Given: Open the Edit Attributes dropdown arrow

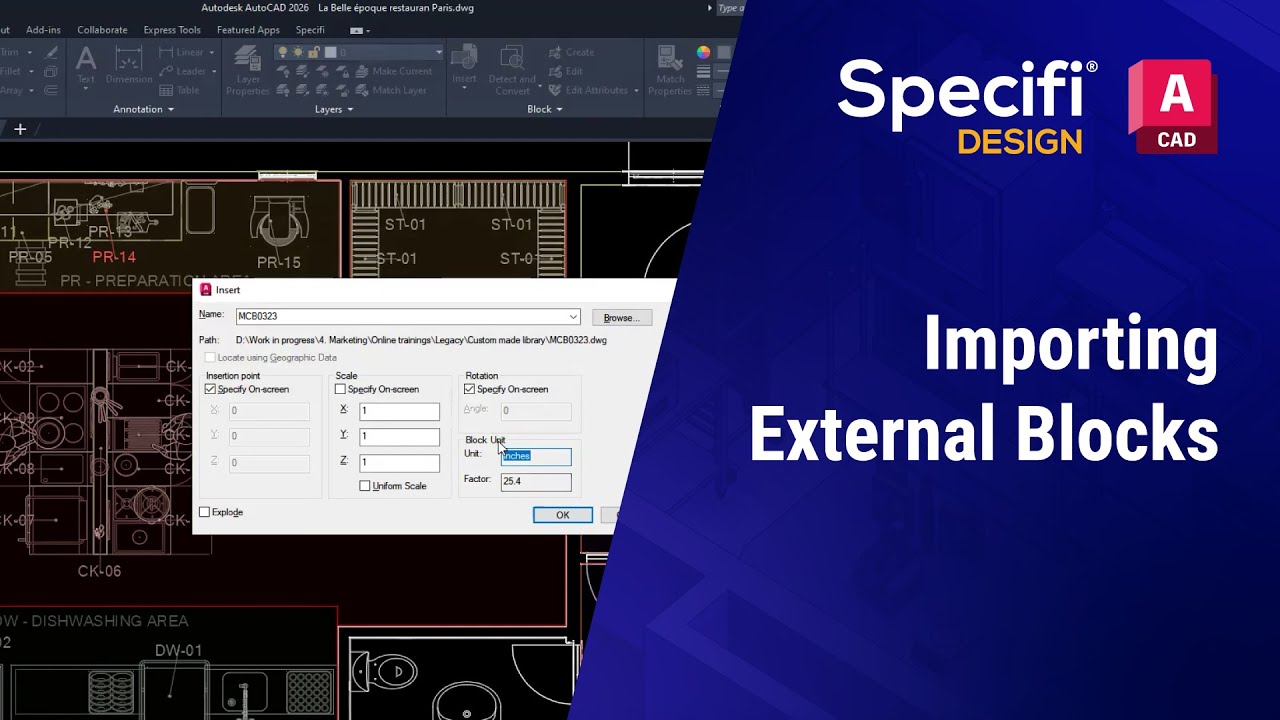Looking at the screenshot, I should [x=636, y=90].
